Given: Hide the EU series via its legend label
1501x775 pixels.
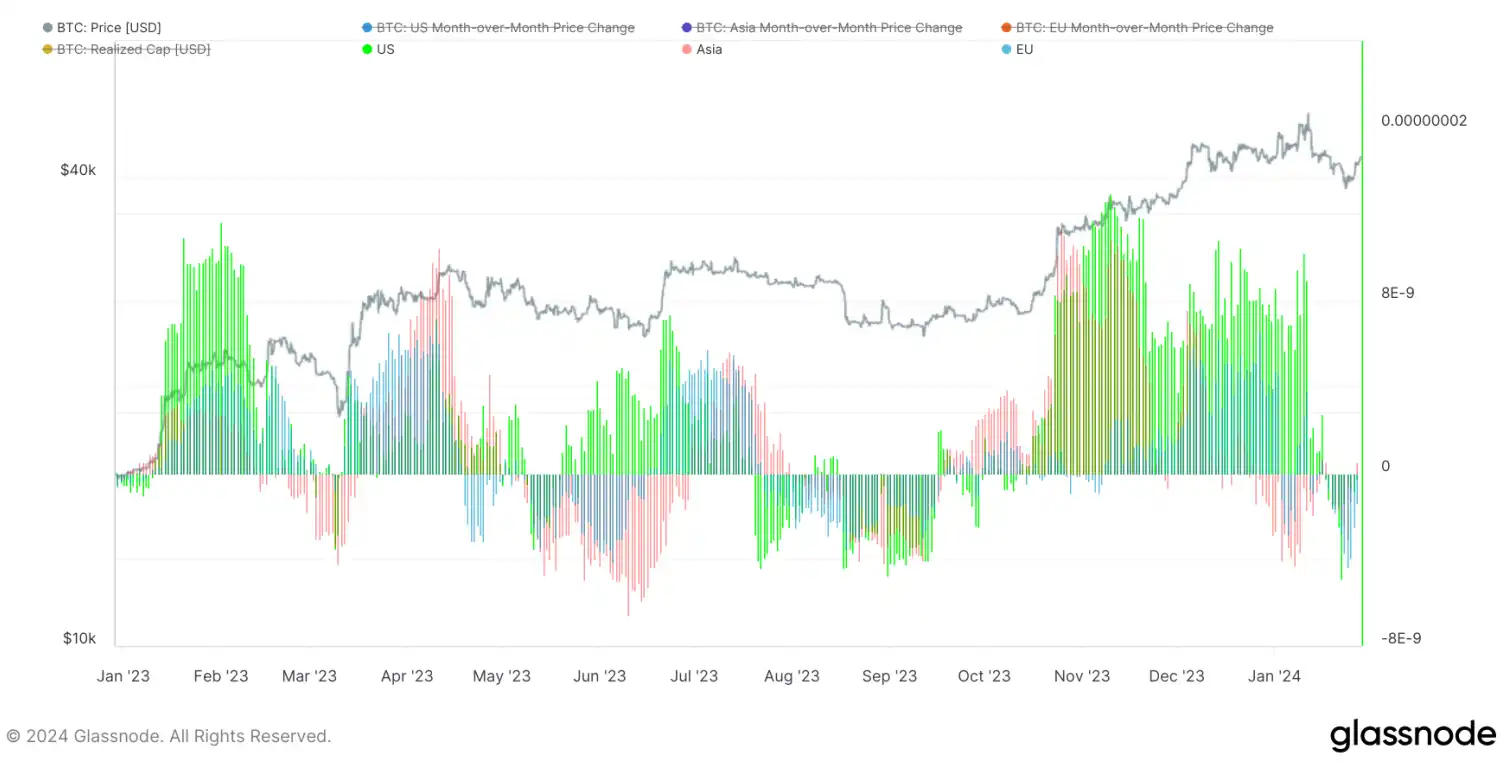Looking at the screenshot, I should pos(1024,49).
